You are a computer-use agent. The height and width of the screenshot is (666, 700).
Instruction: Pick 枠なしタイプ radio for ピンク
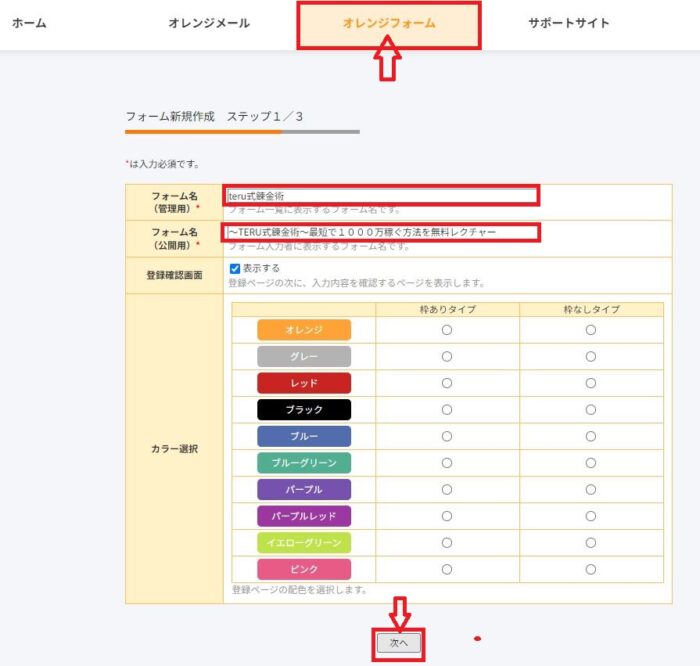click(591, 569)
